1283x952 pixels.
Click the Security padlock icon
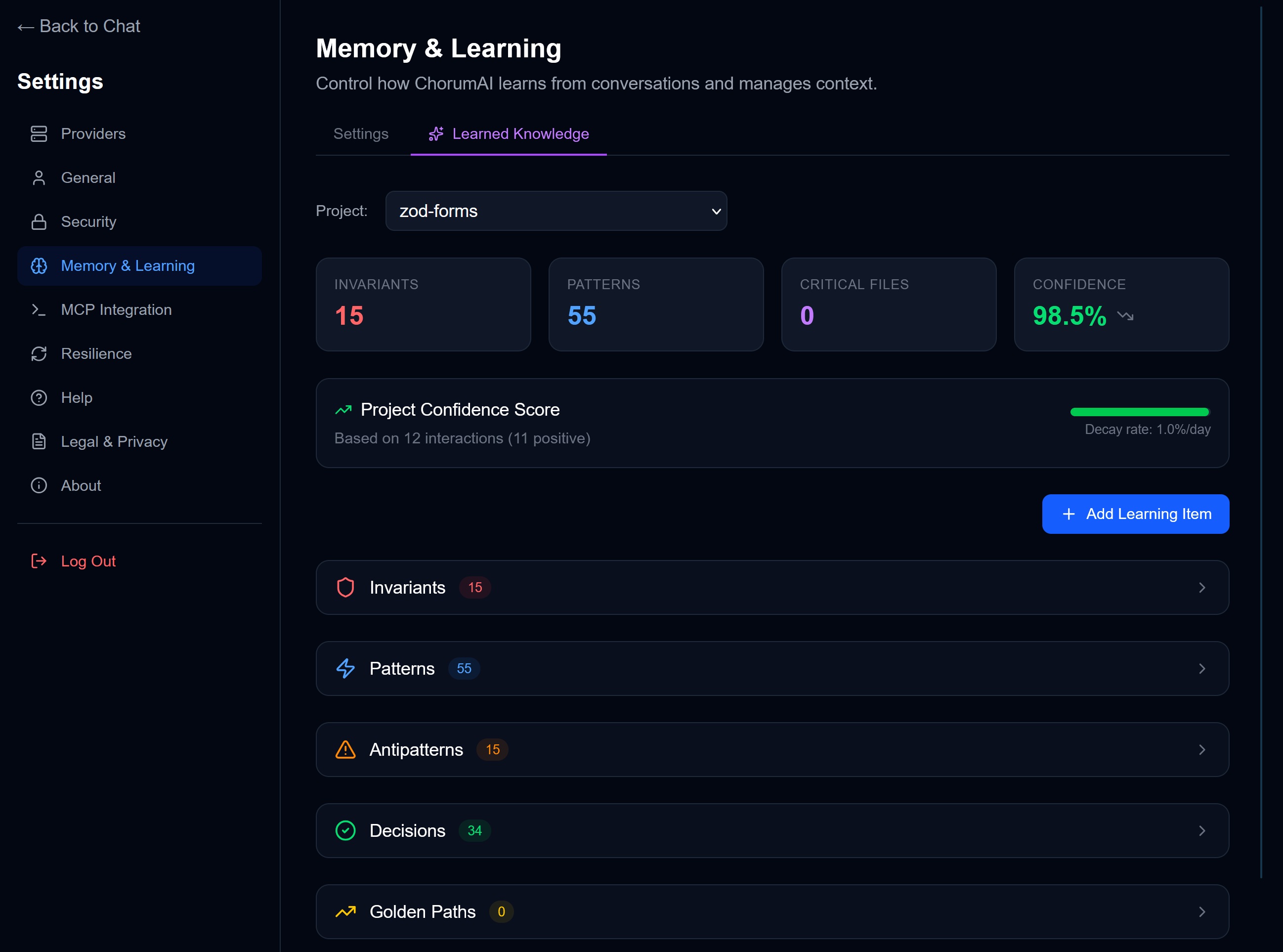(x=39, y=221)
